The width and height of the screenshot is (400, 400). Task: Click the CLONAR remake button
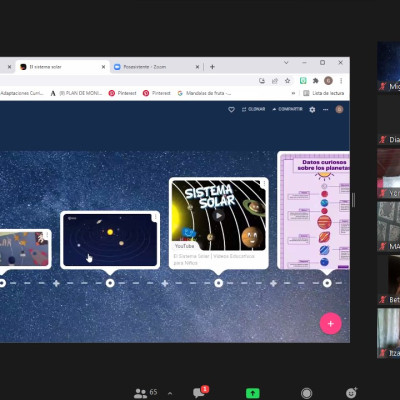pos(253,109)
